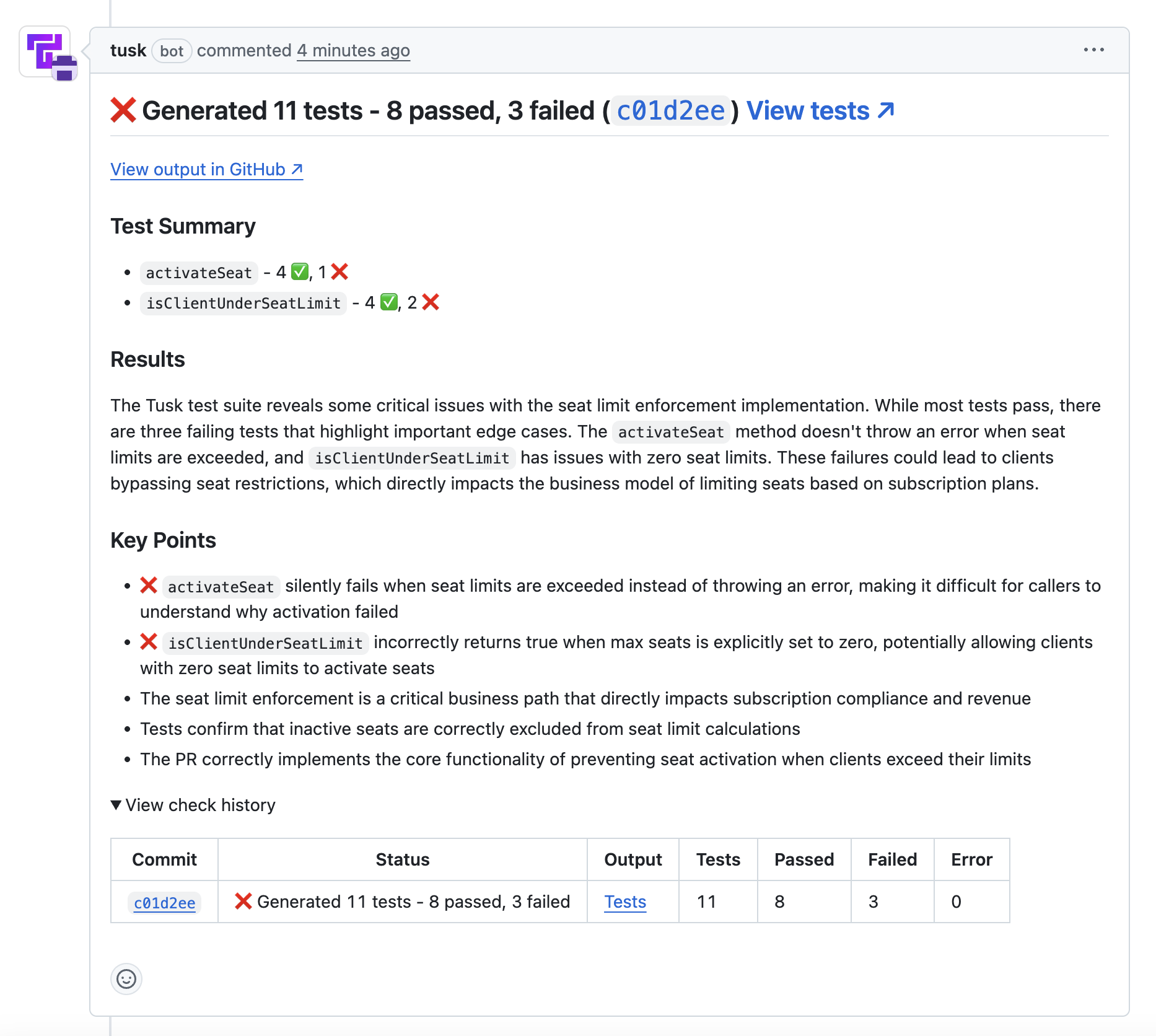Click the Failed column header
1156x1036 pixels.
893,859
